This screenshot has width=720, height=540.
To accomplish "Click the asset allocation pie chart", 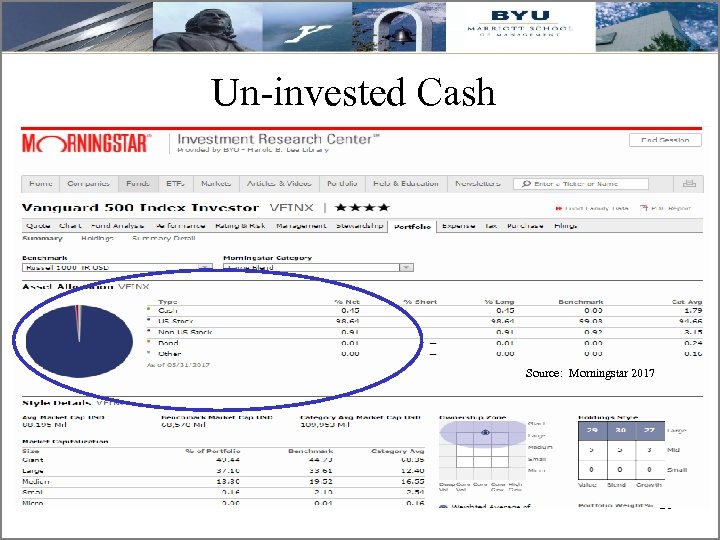I will coord(79,341).
